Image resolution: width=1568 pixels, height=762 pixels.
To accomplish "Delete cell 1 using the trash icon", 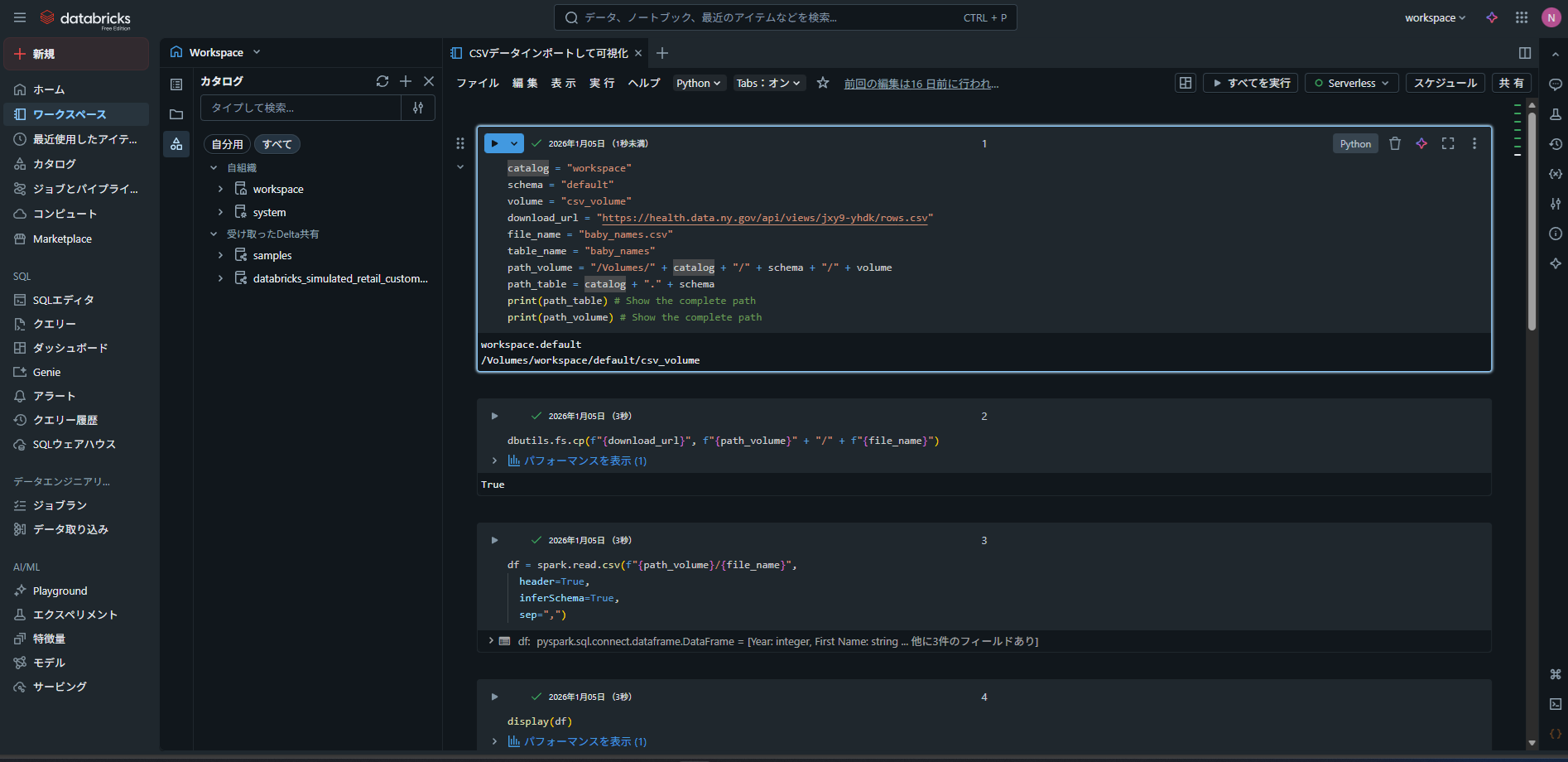I will click(1395, 142).
